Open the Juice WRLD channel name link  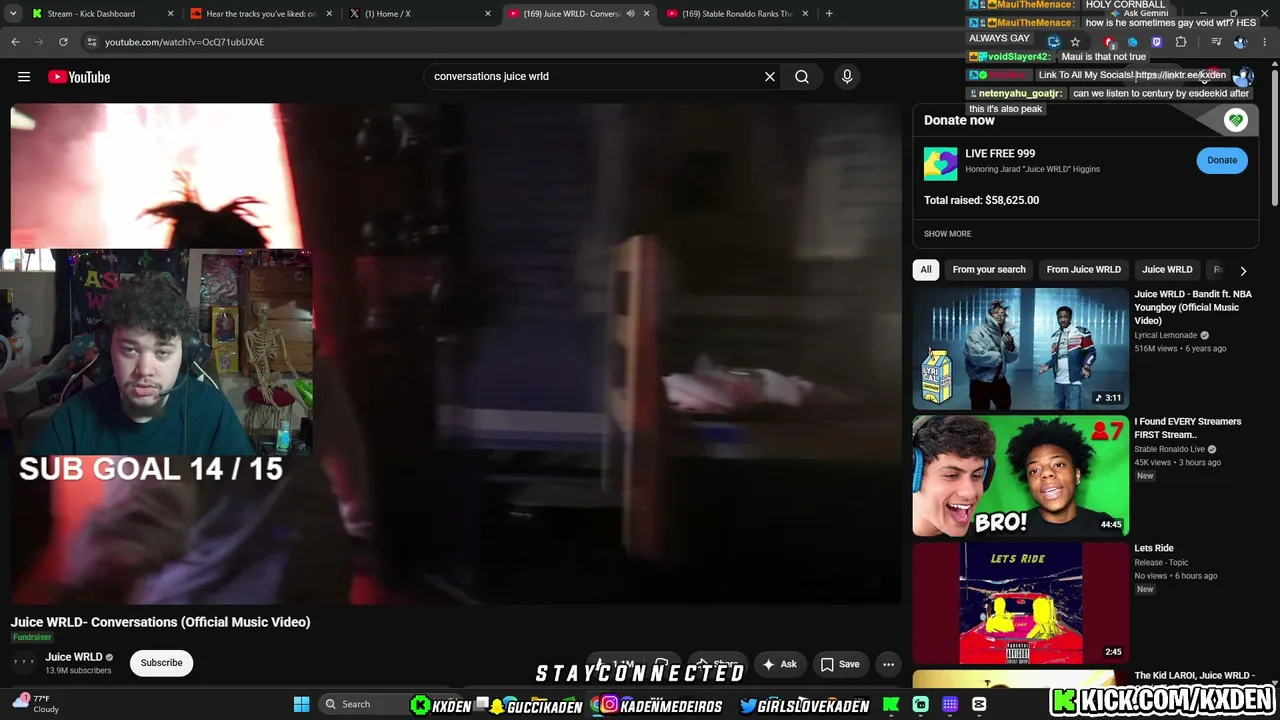[x=74, y=657]
